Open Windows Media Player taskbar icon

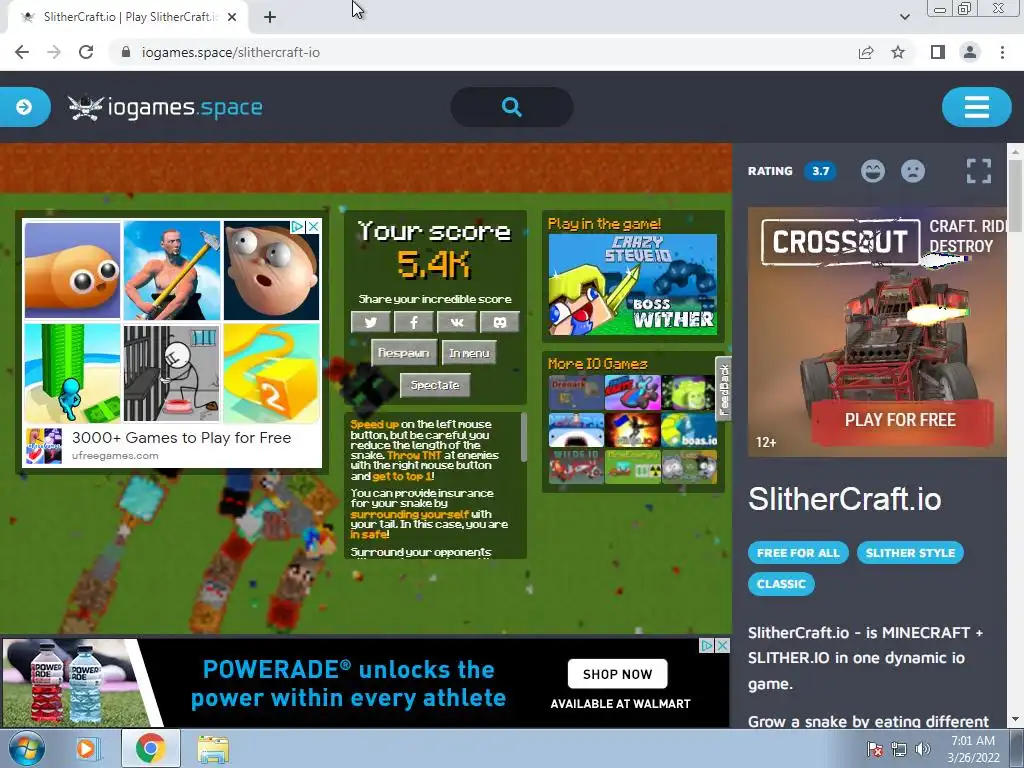coord(86,748)
